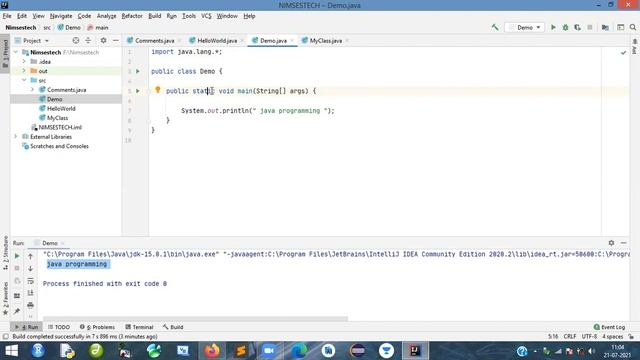This screenshot has height=360, width=640.
Task: Click the yellow light bulb intention icon
Action: click(158, 90)
